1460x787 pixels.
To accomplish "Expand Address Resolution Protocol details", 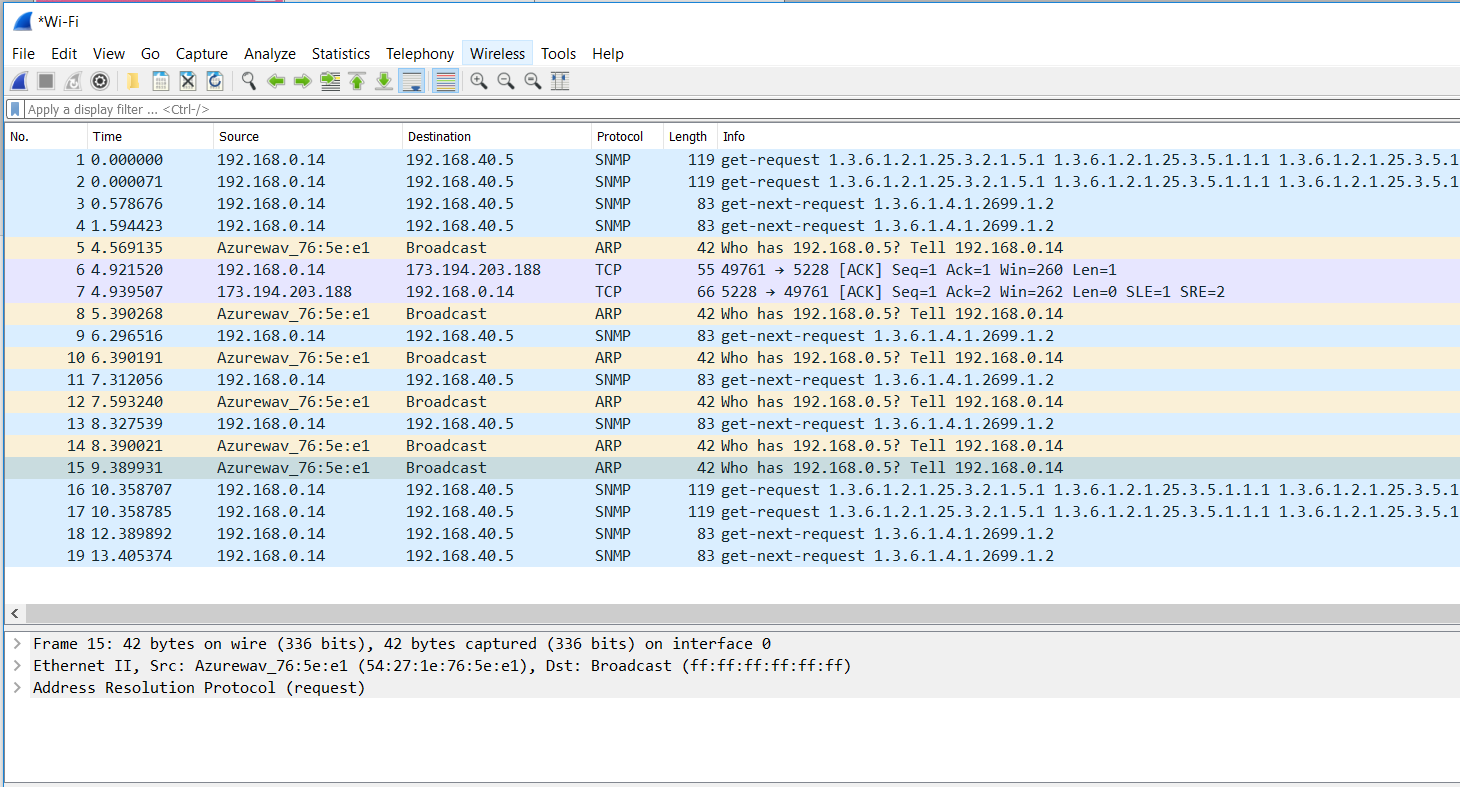I will click(x=18, y=688).
